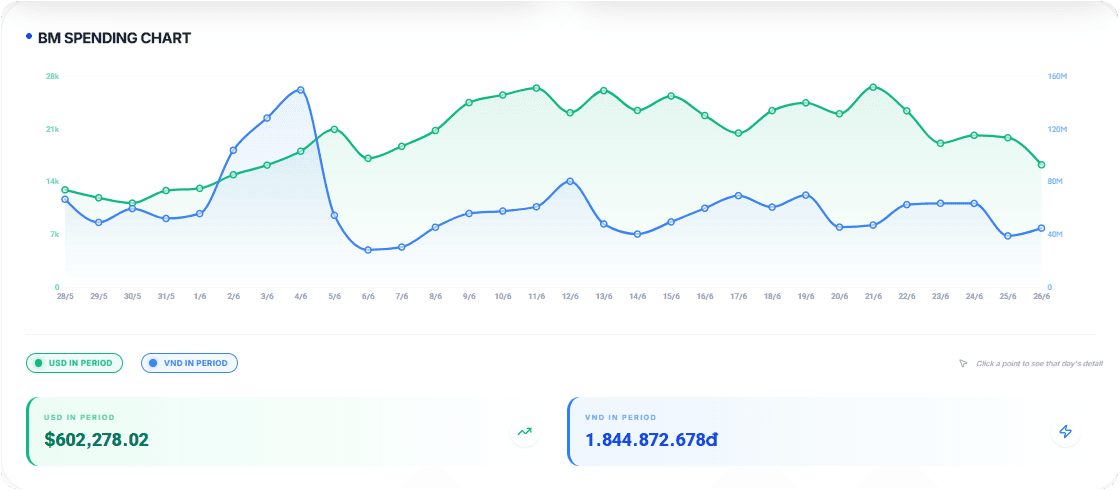1120x491 pixels.
Task: Click the green trend arrow icon
Action: pyautogui.click(x=525, y=432)
